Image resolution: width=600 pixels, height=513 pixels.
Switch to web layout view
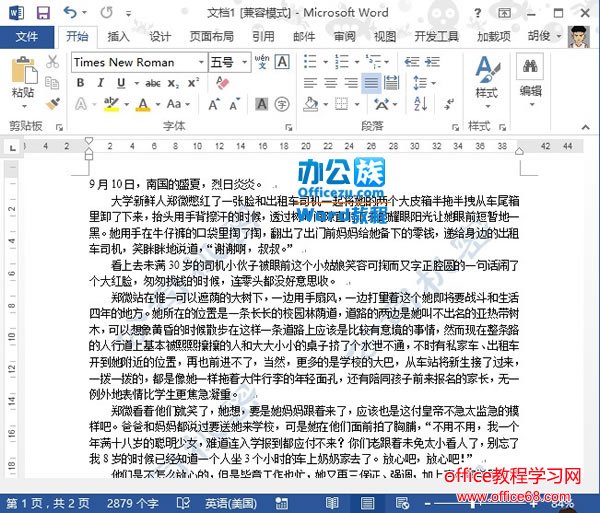[402, 503]
